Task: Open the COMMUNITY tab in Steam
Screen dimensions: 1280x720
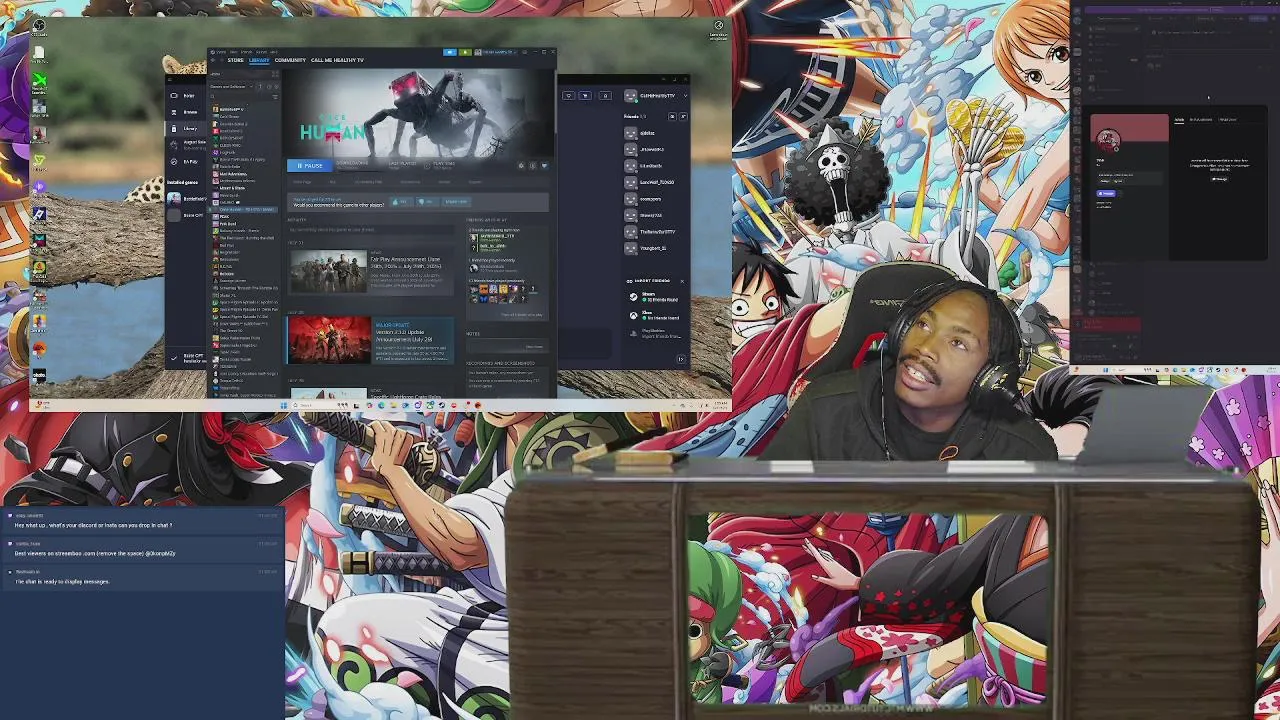Action: point(290,60)
